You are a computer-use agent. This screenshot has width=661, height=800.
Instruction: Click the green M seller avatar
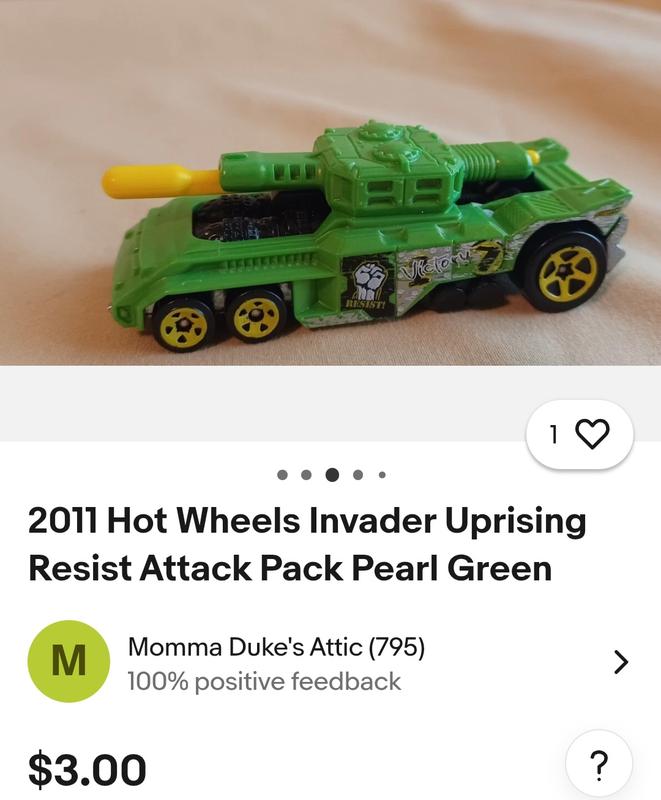click(x=69, y=661)
